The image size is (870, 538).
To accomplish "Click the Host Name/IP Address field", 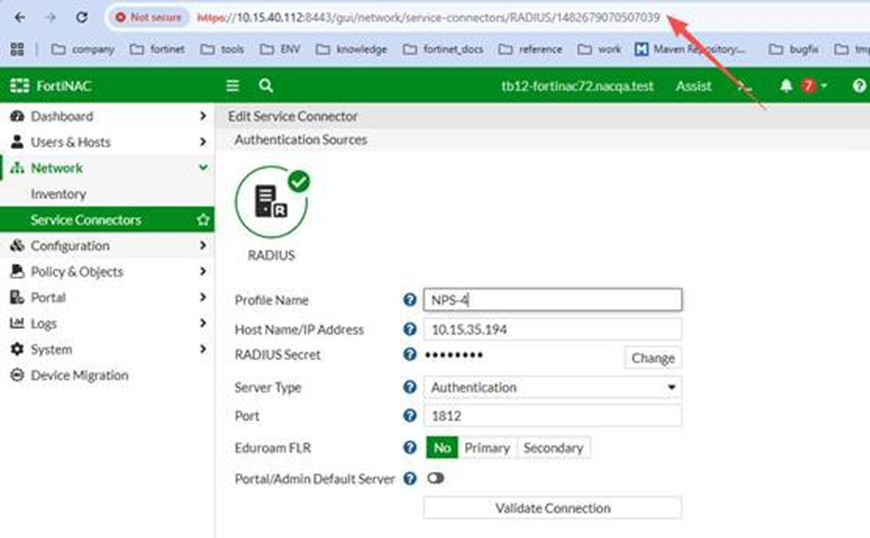I will [553, 329].
